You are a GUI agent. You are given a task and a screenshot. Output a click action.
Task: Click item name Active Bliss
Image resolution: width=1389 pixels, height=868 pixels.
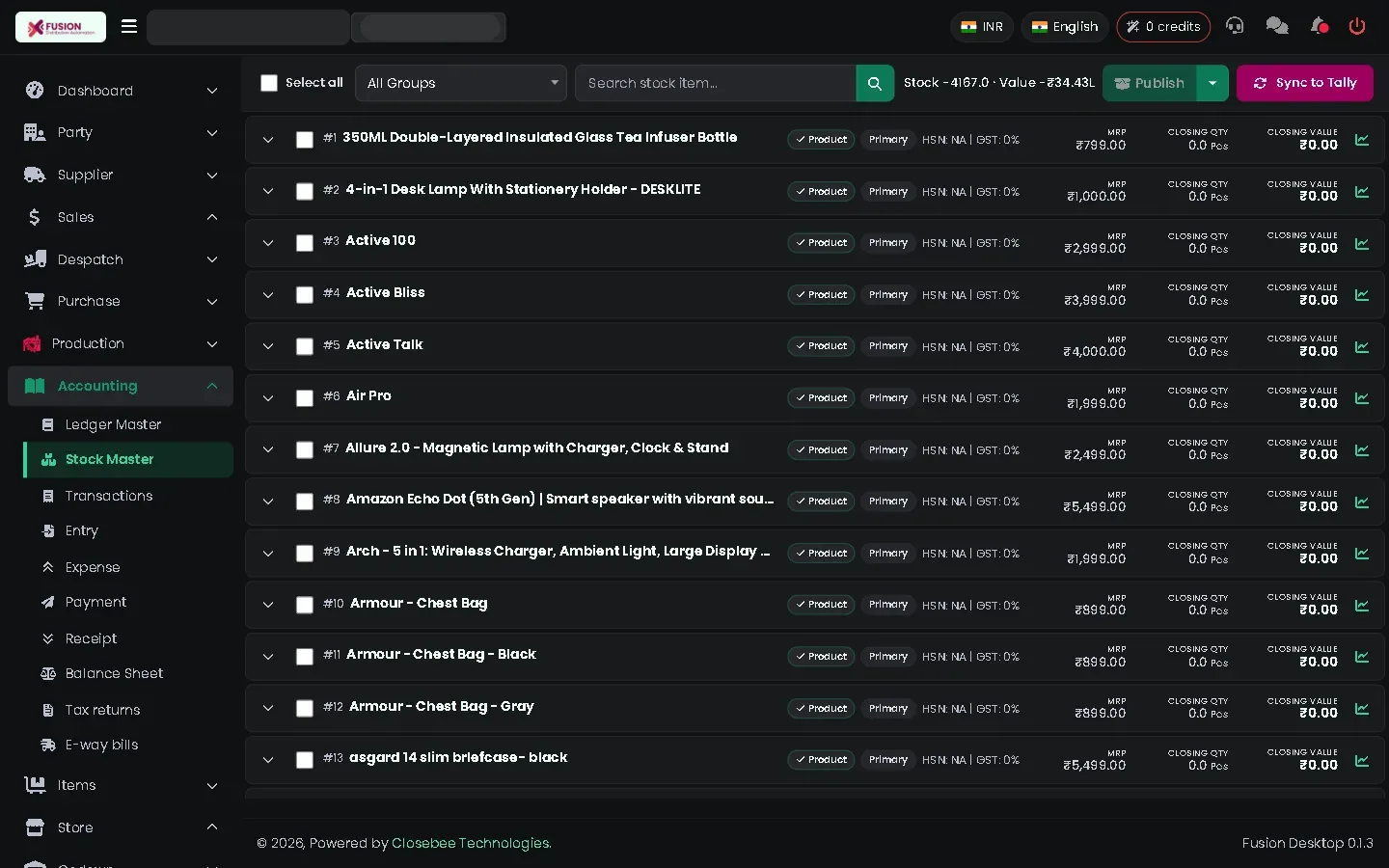coord(386,292)
